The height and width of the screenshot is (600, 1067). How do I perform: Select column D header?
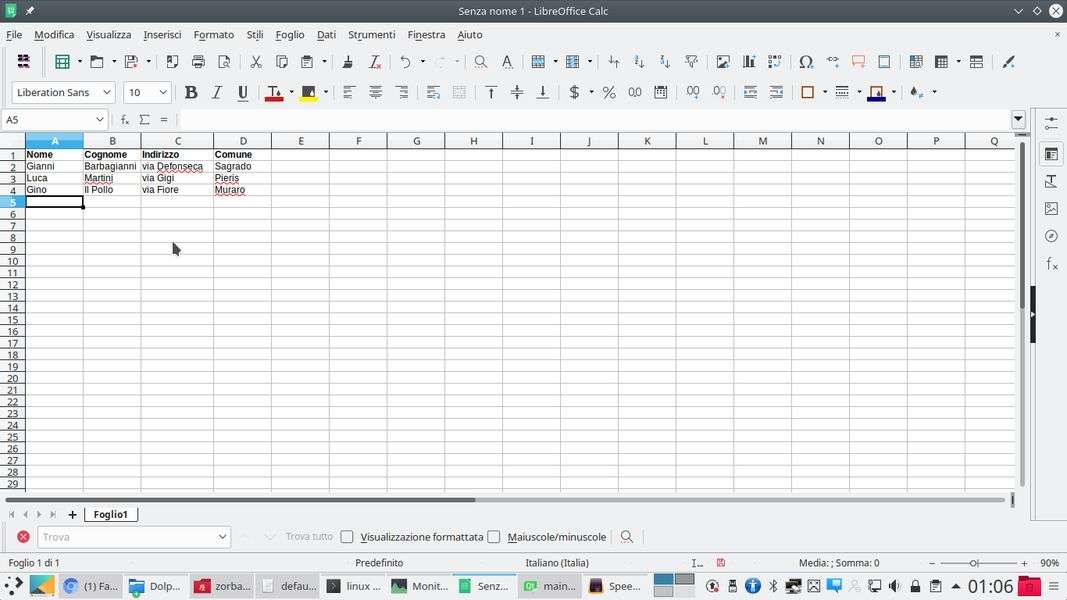click(242, 141)
